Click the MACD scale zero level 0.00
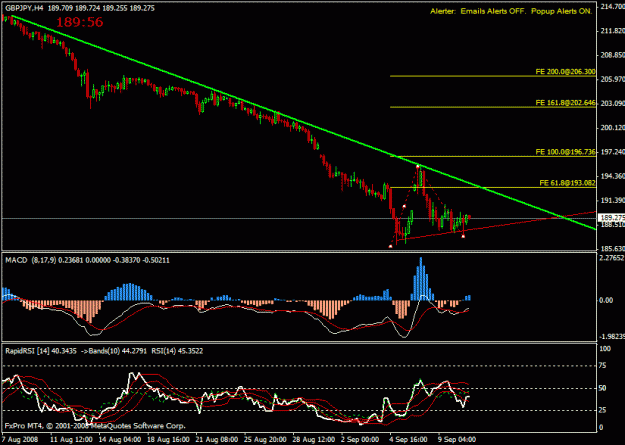Image resolution: width=625 pixels, height=445 pixels. tap(606, 300)
